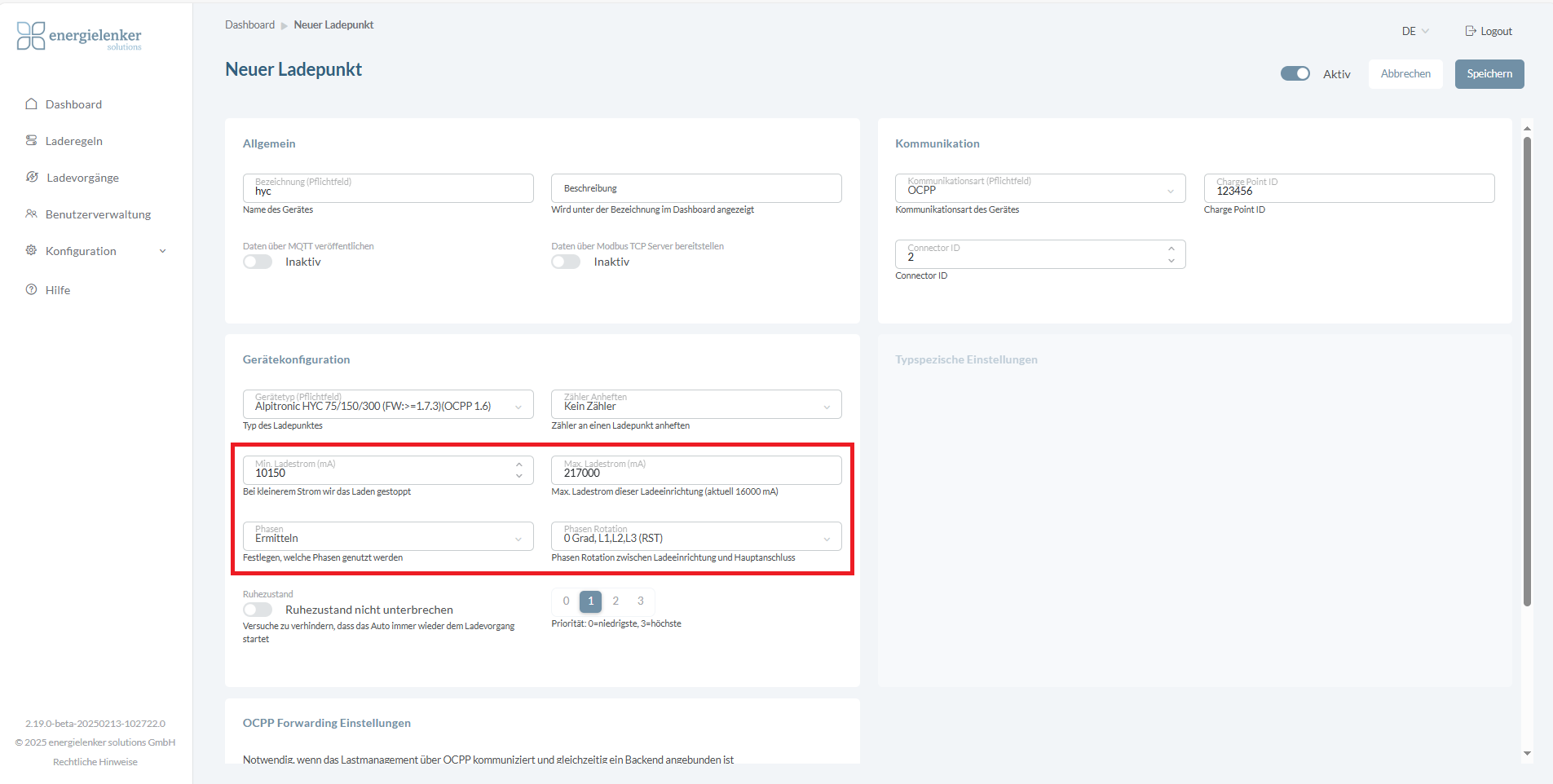Click the energielenker solutions logo
Screen dimensions: 1553x784
79,36
